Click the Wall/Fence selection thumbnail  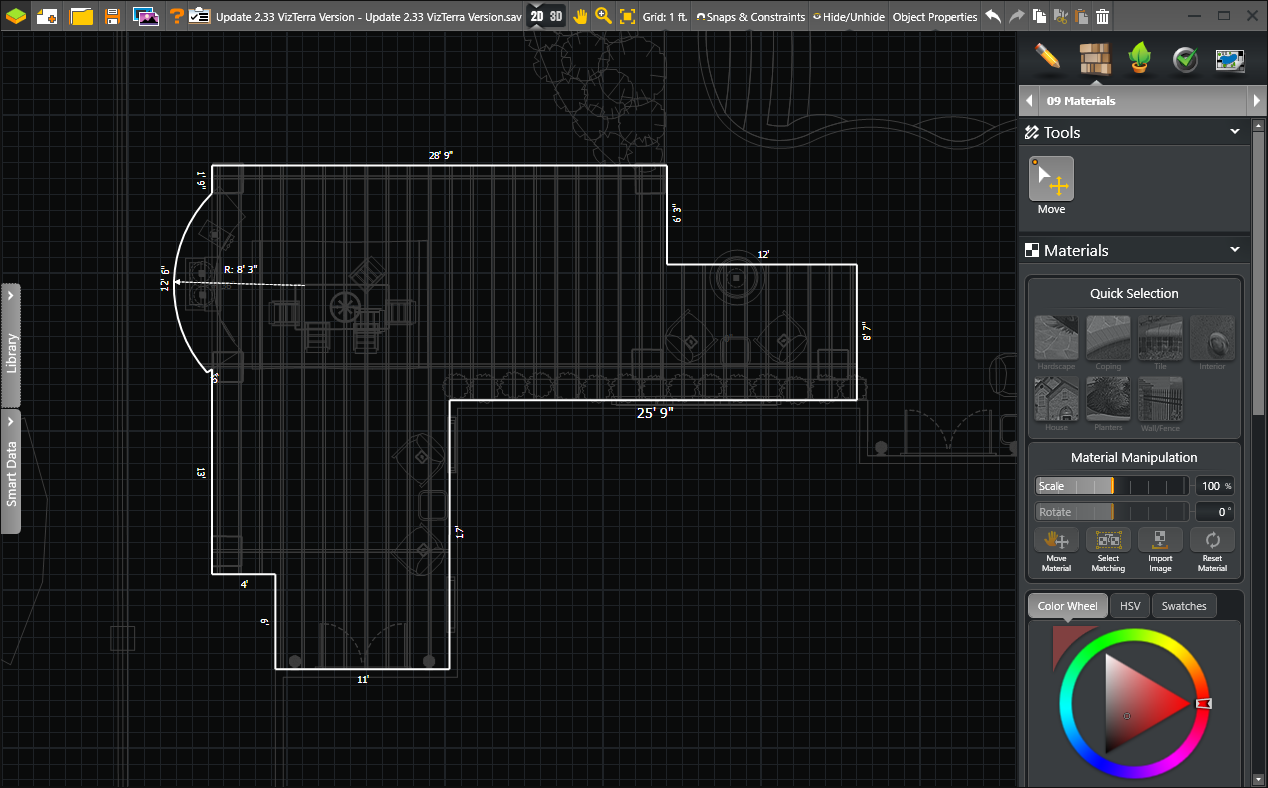point(1160,398)
